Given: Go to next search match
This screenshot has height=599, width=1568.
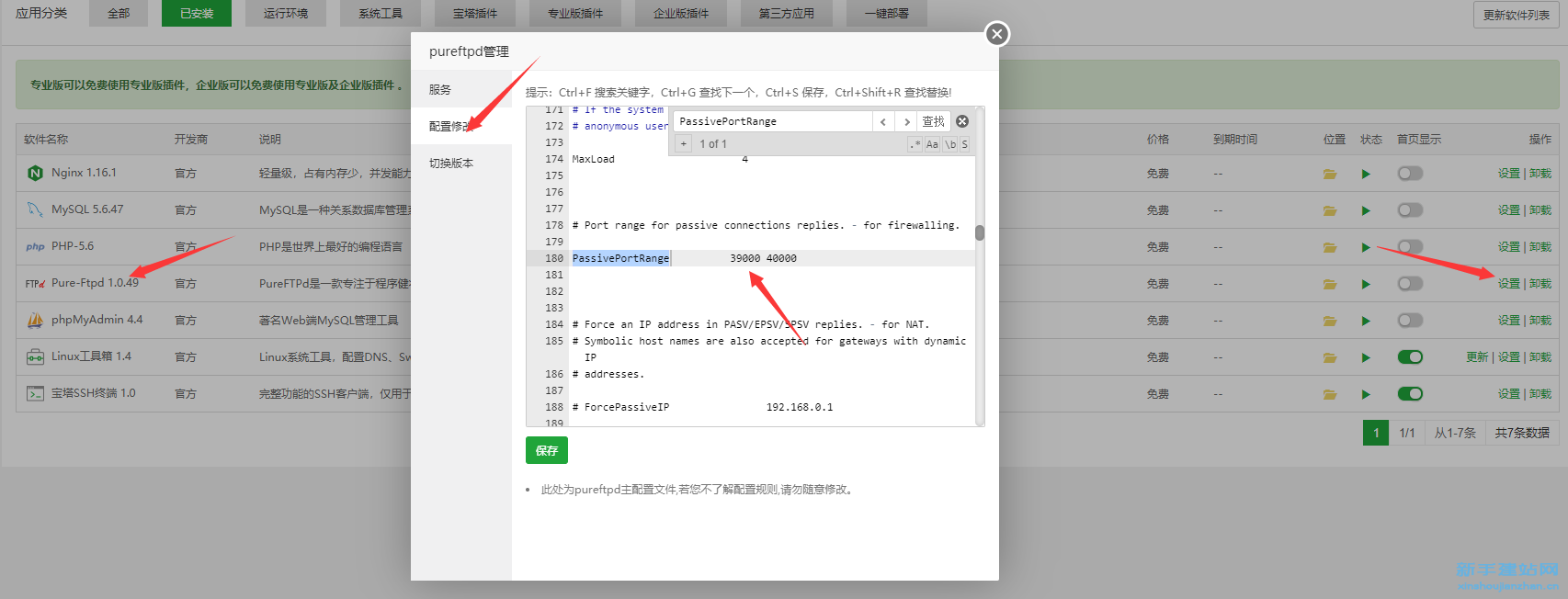Looking at the screenshot, I should 906,121.
